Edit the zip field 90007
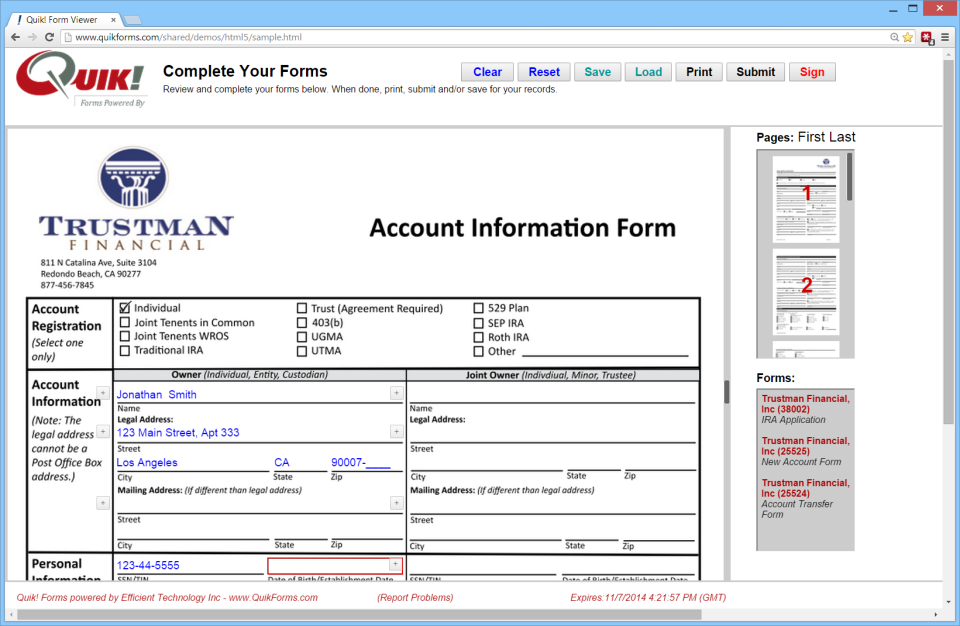Screen dimensions: 960x626 coord(366,462)
